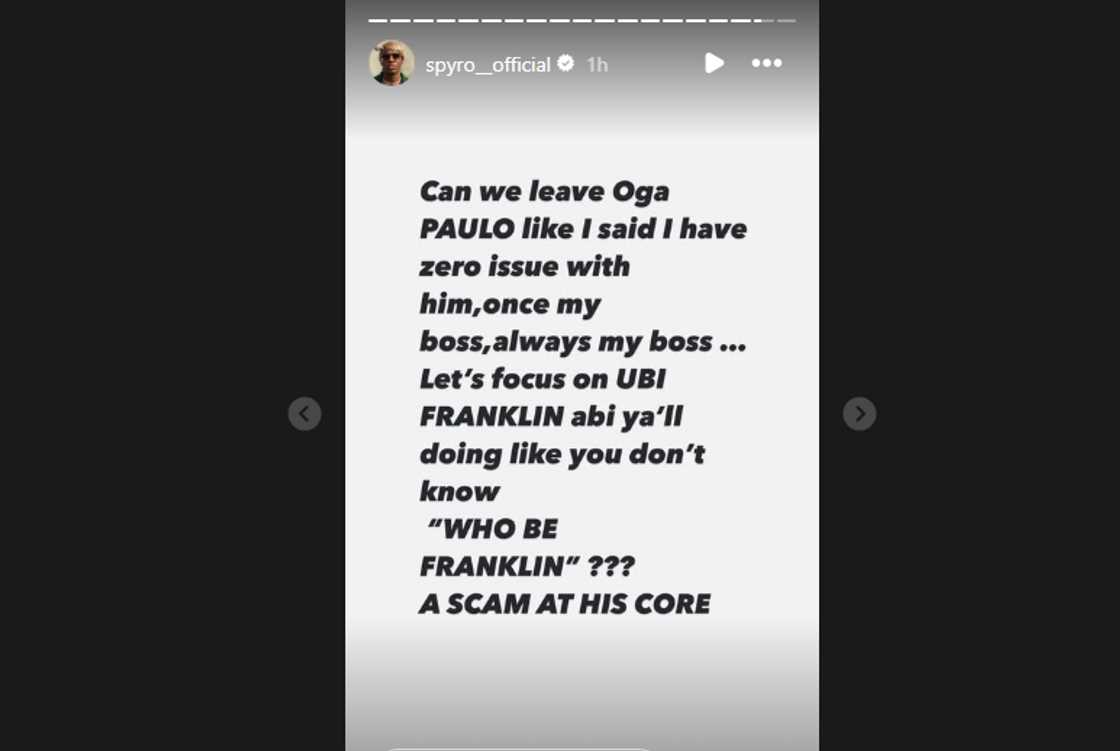Click the "WHO BE FRANKLIN" quote text
Viewport: 1120px width, 751px height.
click(x=527, y=547)
